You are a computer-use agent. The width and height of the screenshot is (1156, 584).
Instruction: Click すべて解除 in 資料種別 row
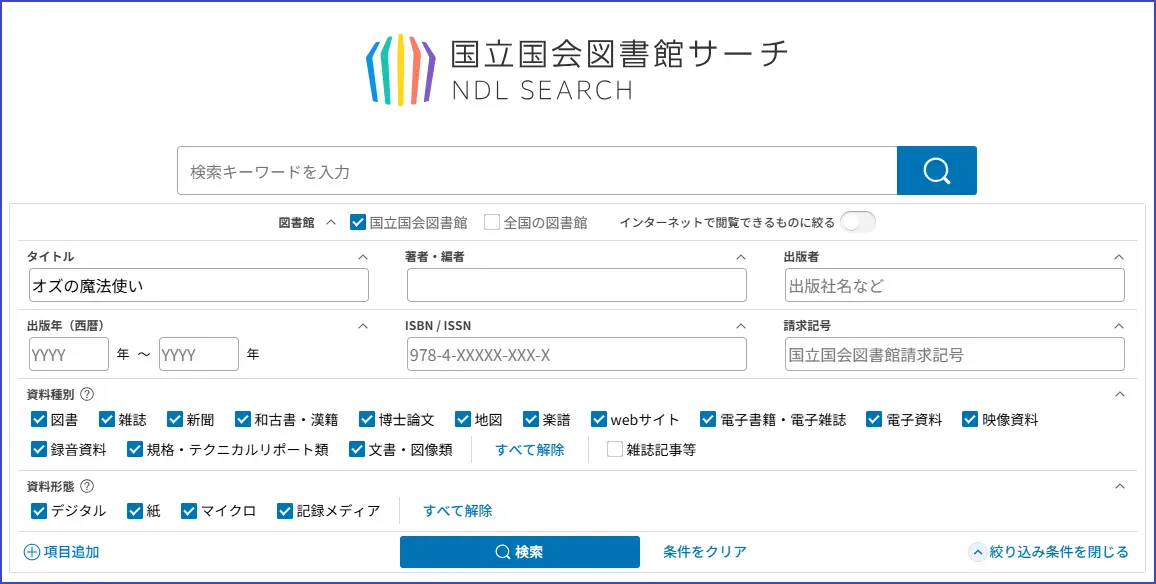point(529,450)
